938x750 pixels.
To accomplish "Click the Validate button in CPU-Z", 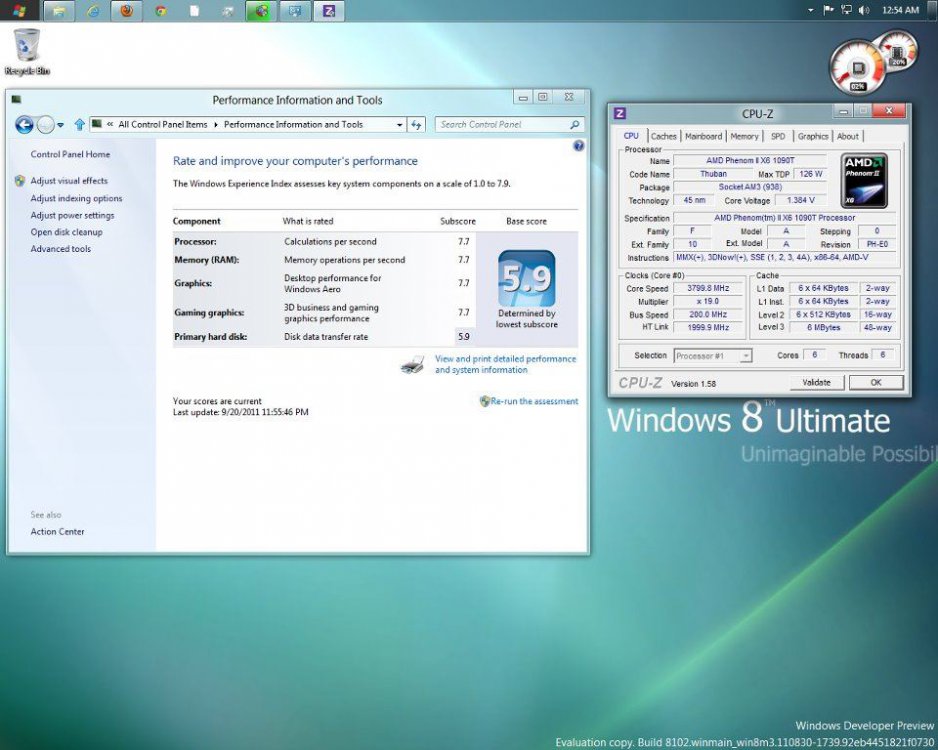I will (x=816, y=382).
